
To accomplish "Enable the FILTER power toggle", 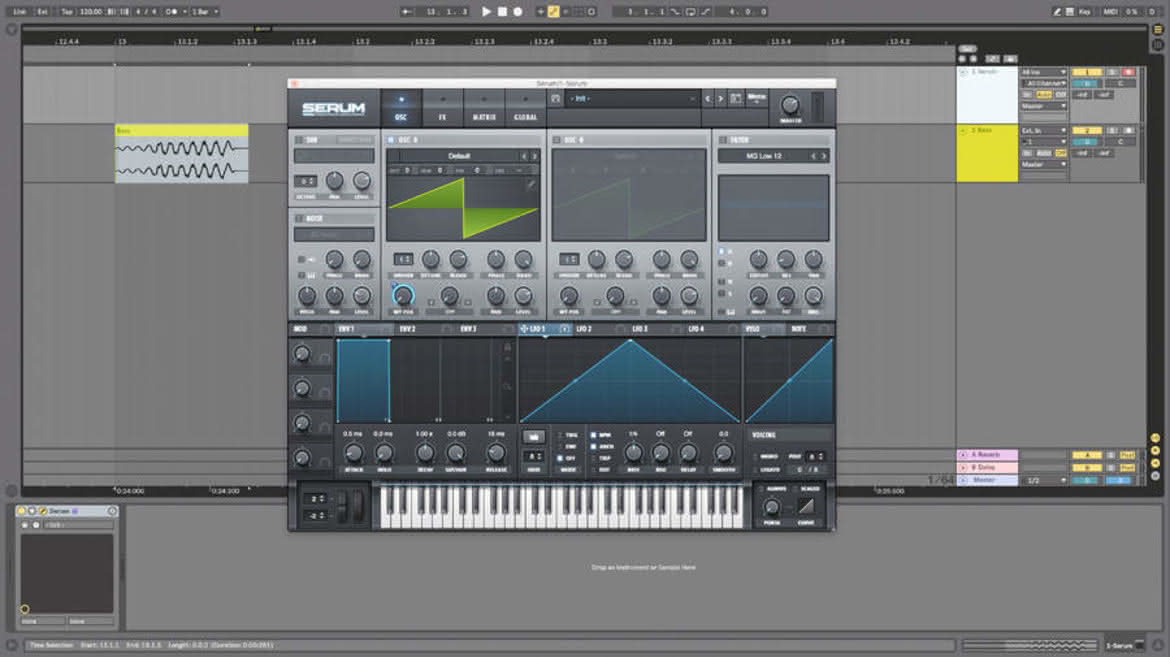I will pos(722,140).
